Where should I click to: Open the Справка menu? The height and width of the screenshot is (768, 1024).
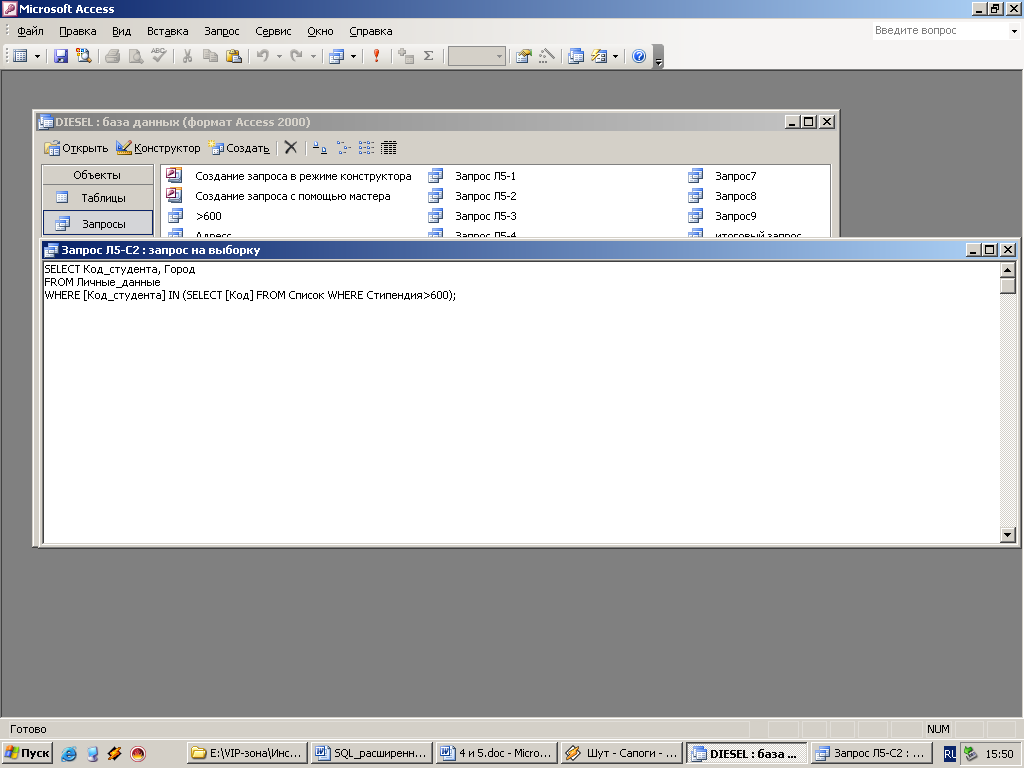pos(370,31)
